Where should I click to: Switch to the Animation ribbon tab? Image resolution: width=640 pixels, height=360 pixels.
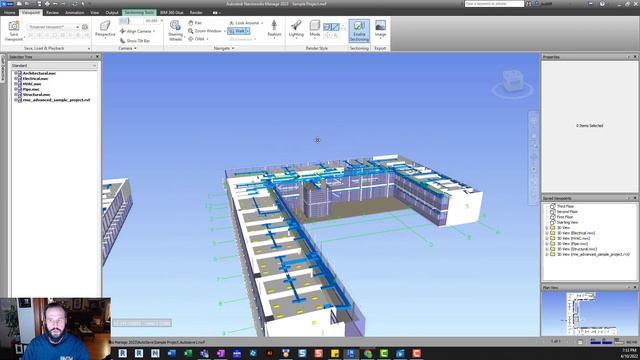(74, 13)
